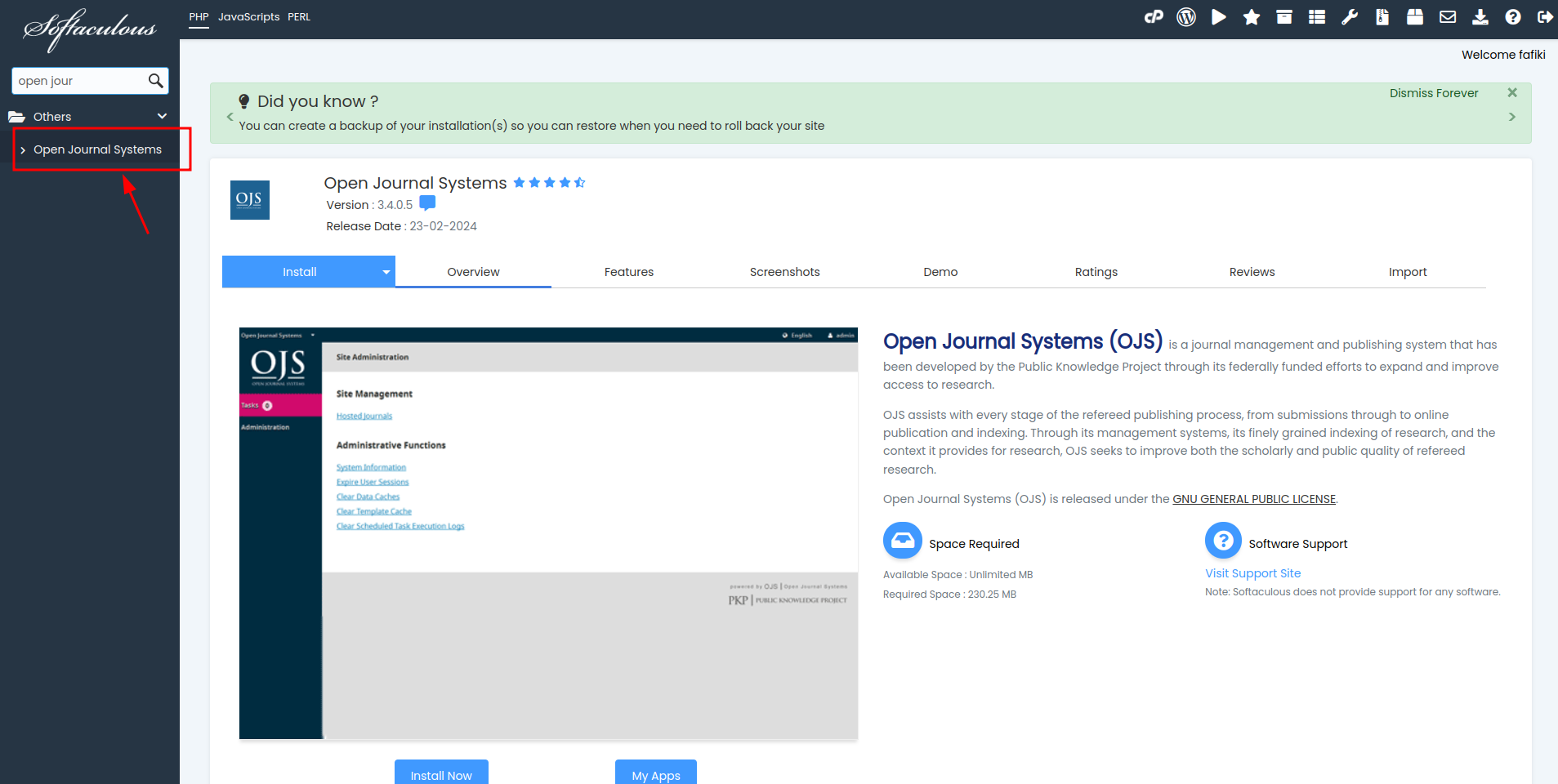Click the search magnifier icon
This screenshot has width=1558, height=784.
(155, 81)
